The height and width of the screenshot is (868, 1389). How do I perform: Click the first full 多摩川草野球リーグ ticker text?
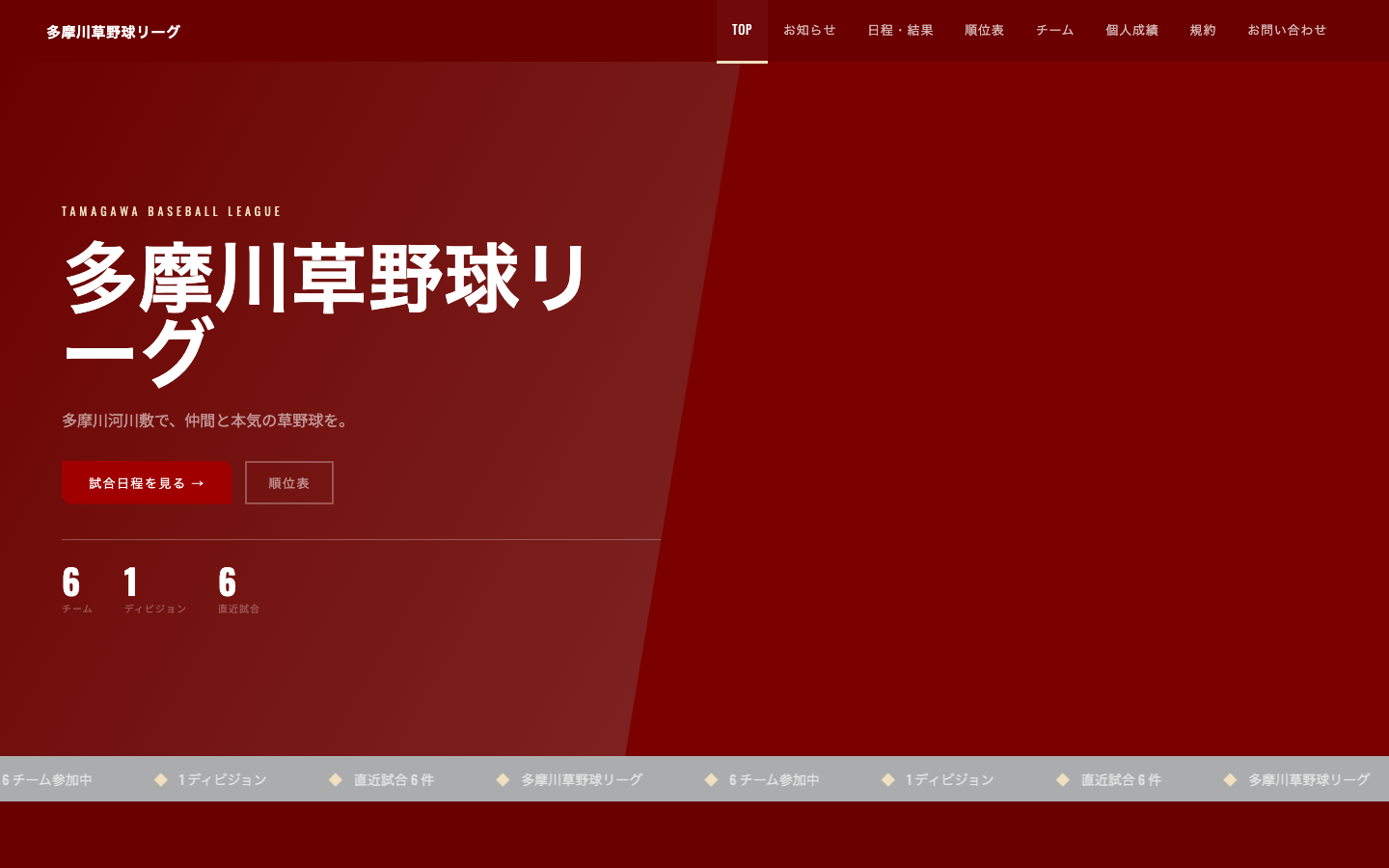tap(582, 779)
